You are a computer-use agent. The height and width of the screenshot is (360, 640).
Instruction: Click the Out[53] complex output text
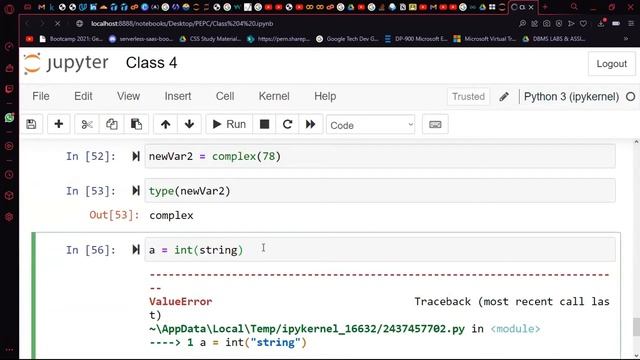click(x=171, y=215)
